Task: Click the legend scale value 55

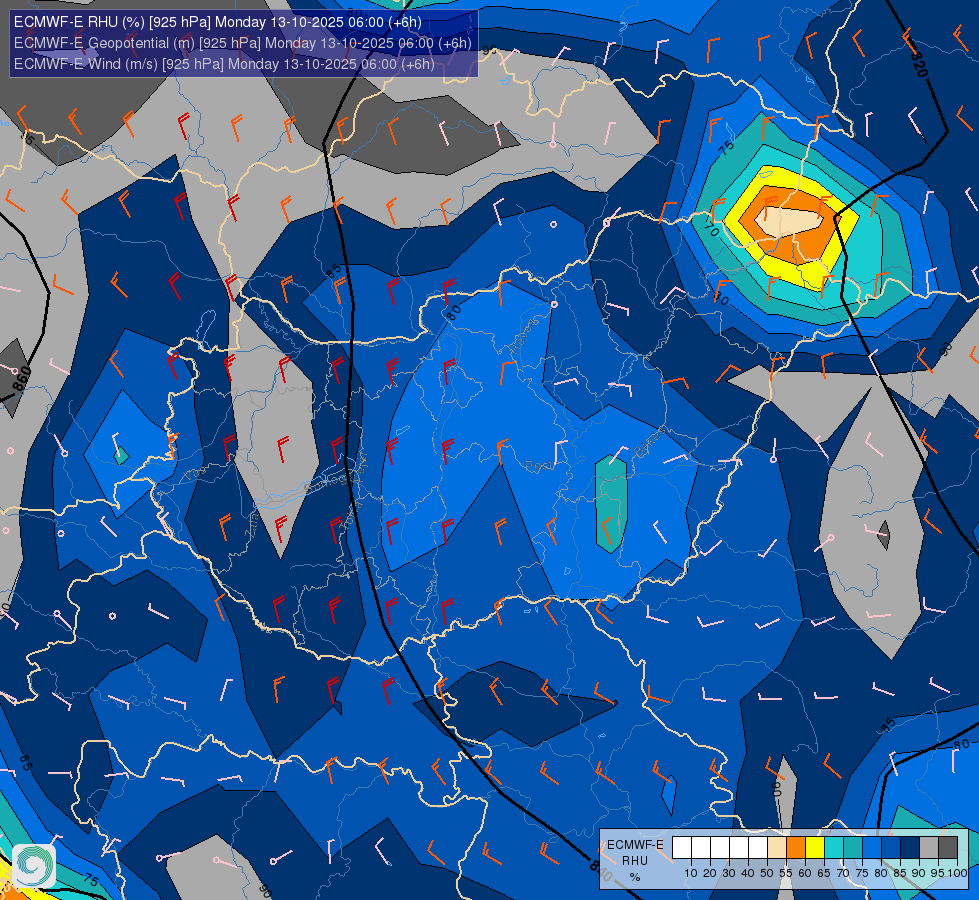Action: pyautogui.click(x=786, y=873)
